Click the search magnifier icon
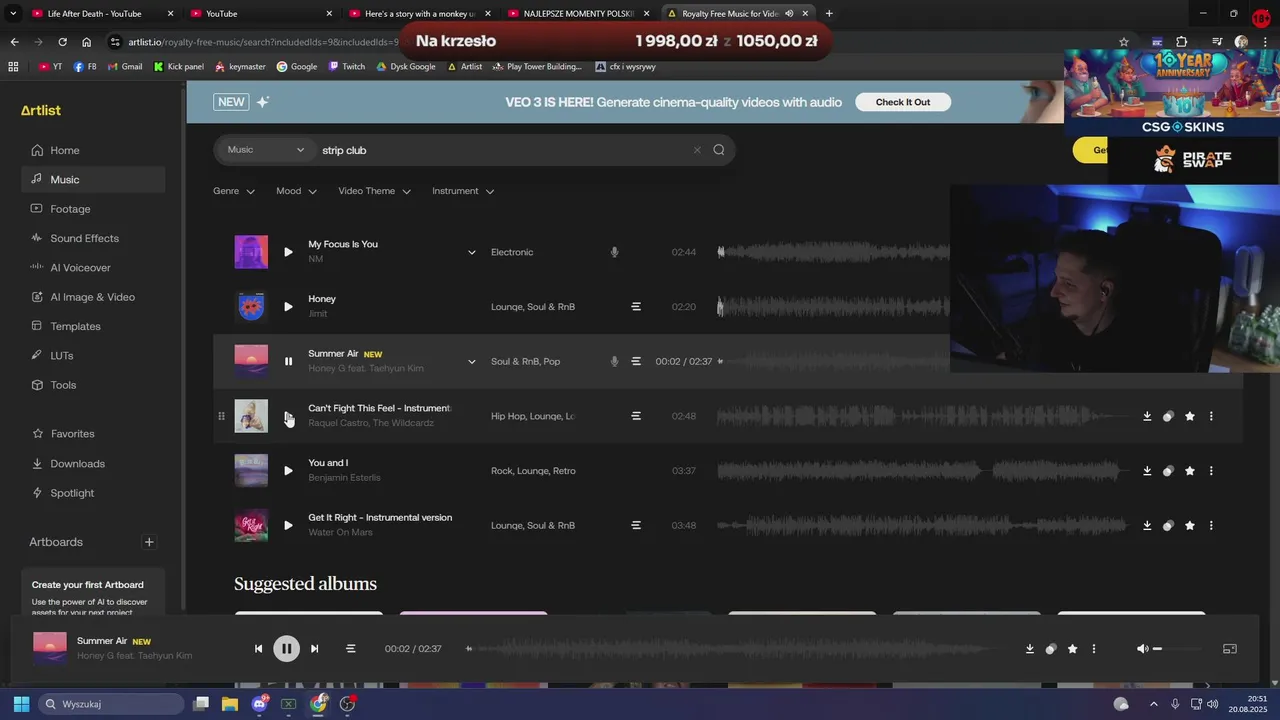Viewport: 1280px width, 720px height. pos(719,150)
